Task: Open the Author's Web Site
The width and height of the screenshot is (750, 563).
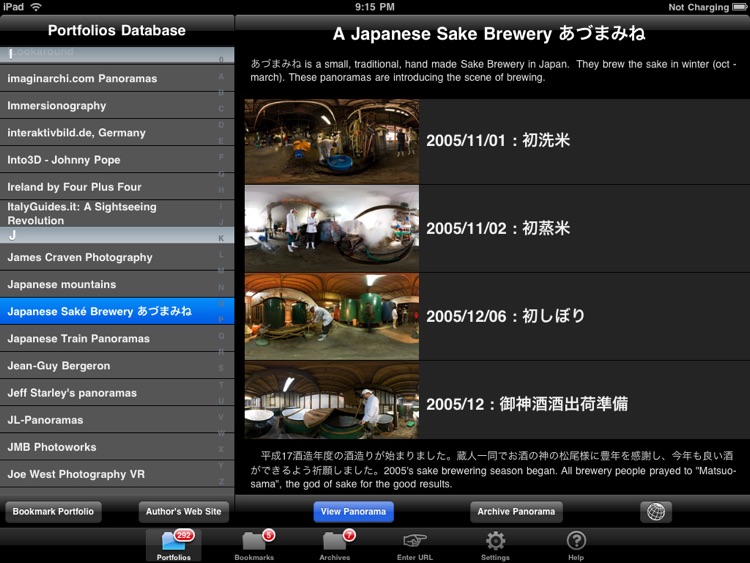Action: click(184, 512)
